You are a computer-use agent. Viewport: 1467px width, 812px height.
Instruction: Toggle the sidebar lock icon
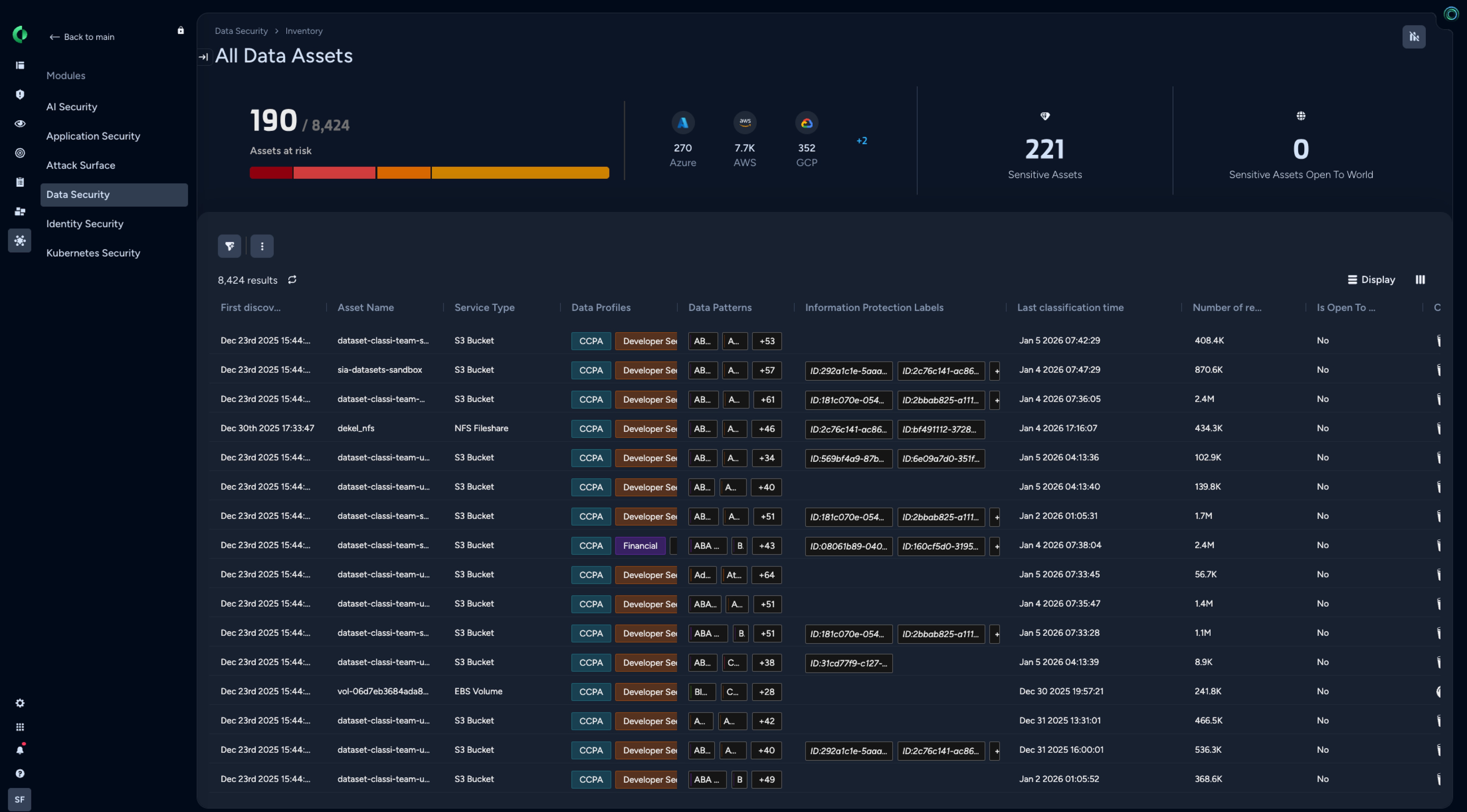coord(180,31)
